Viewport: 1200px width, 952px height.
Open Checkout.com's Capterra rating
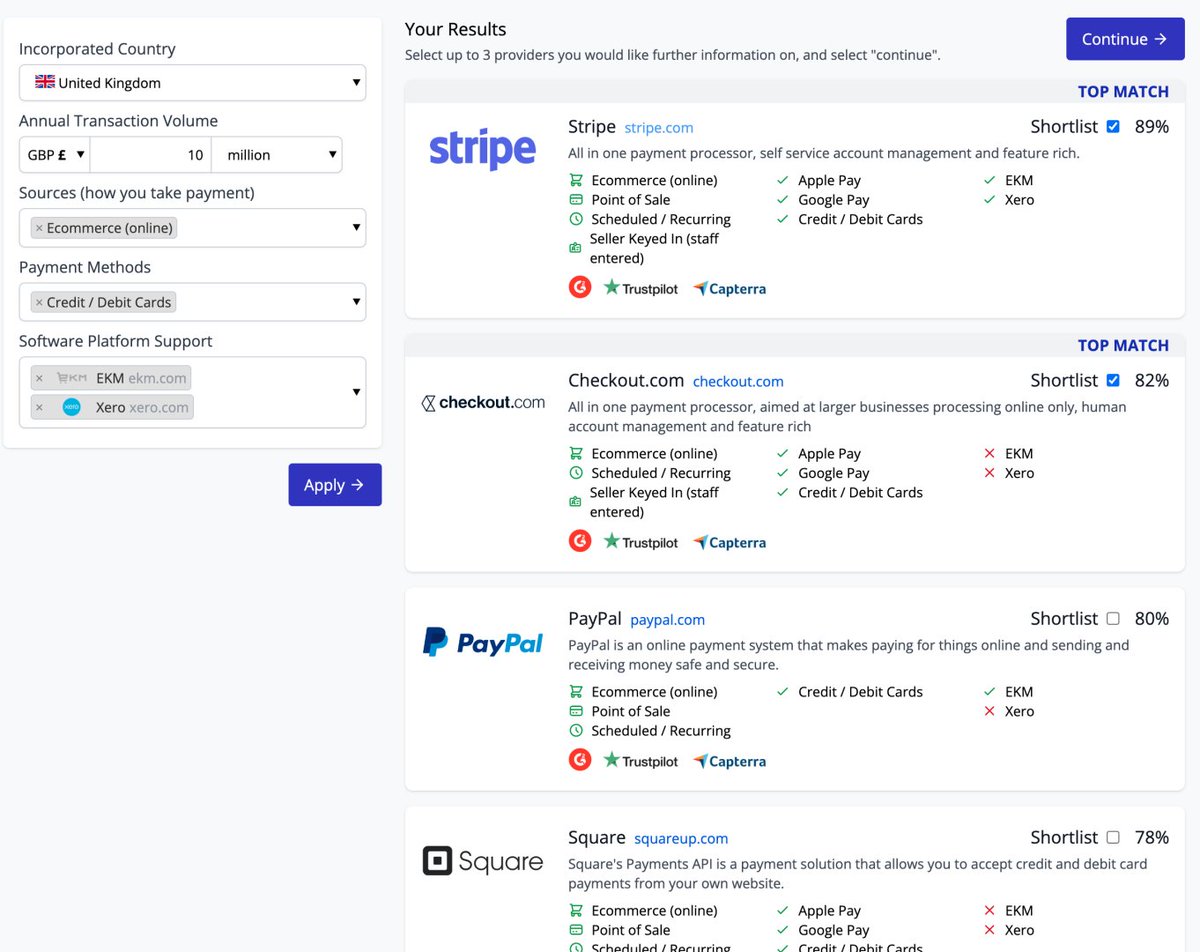pos(730,542)
